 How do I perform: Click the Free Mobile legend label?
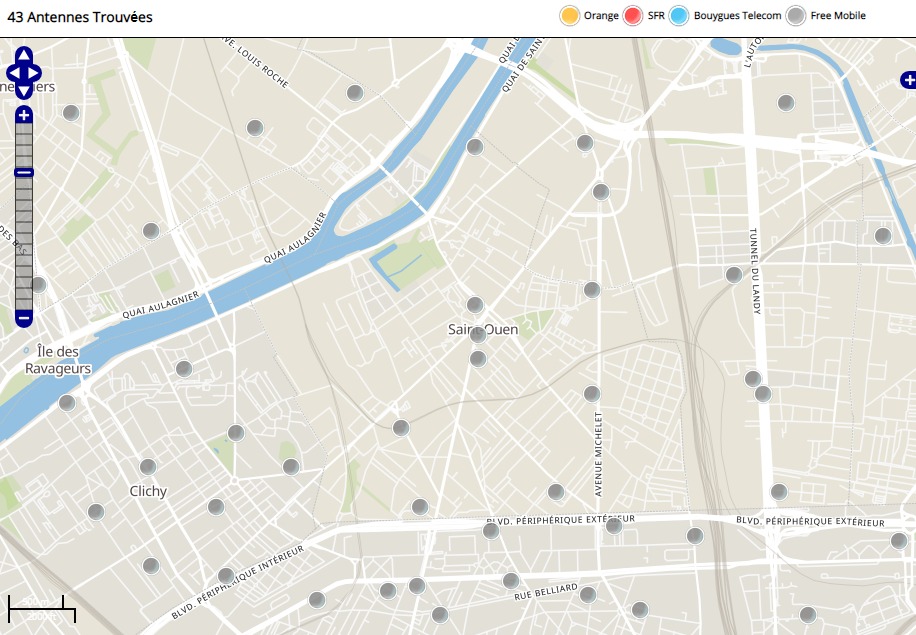point(837,15)
